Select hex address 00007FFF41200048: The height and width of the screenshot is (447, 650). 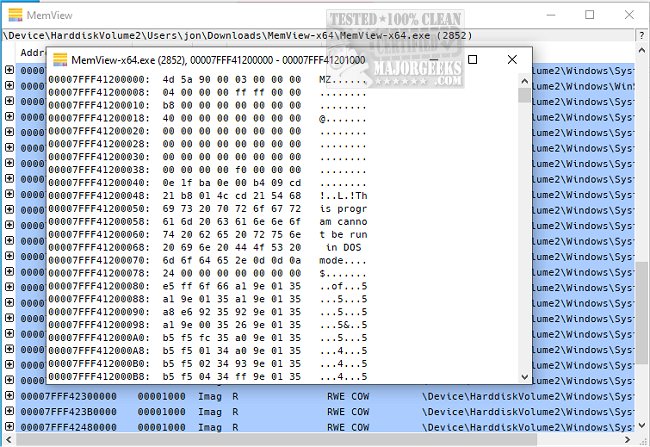point(99,195)
